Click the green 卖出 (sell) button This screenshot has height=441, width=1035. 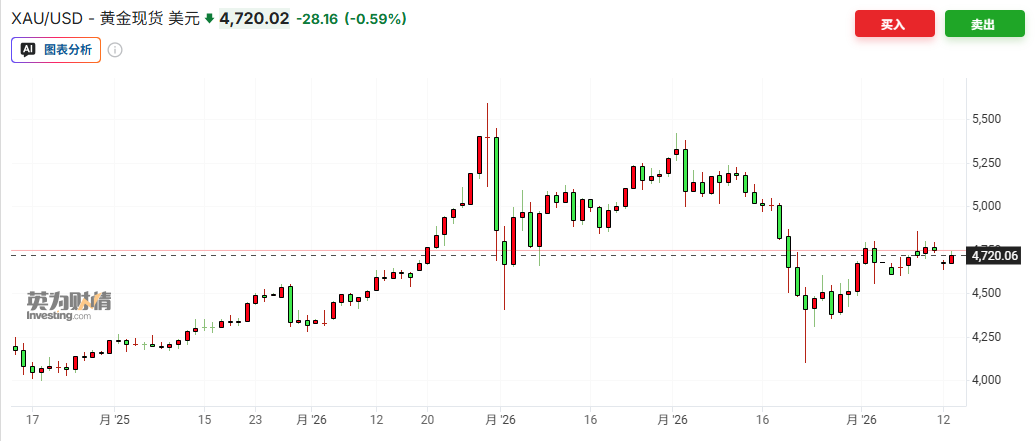984,24
